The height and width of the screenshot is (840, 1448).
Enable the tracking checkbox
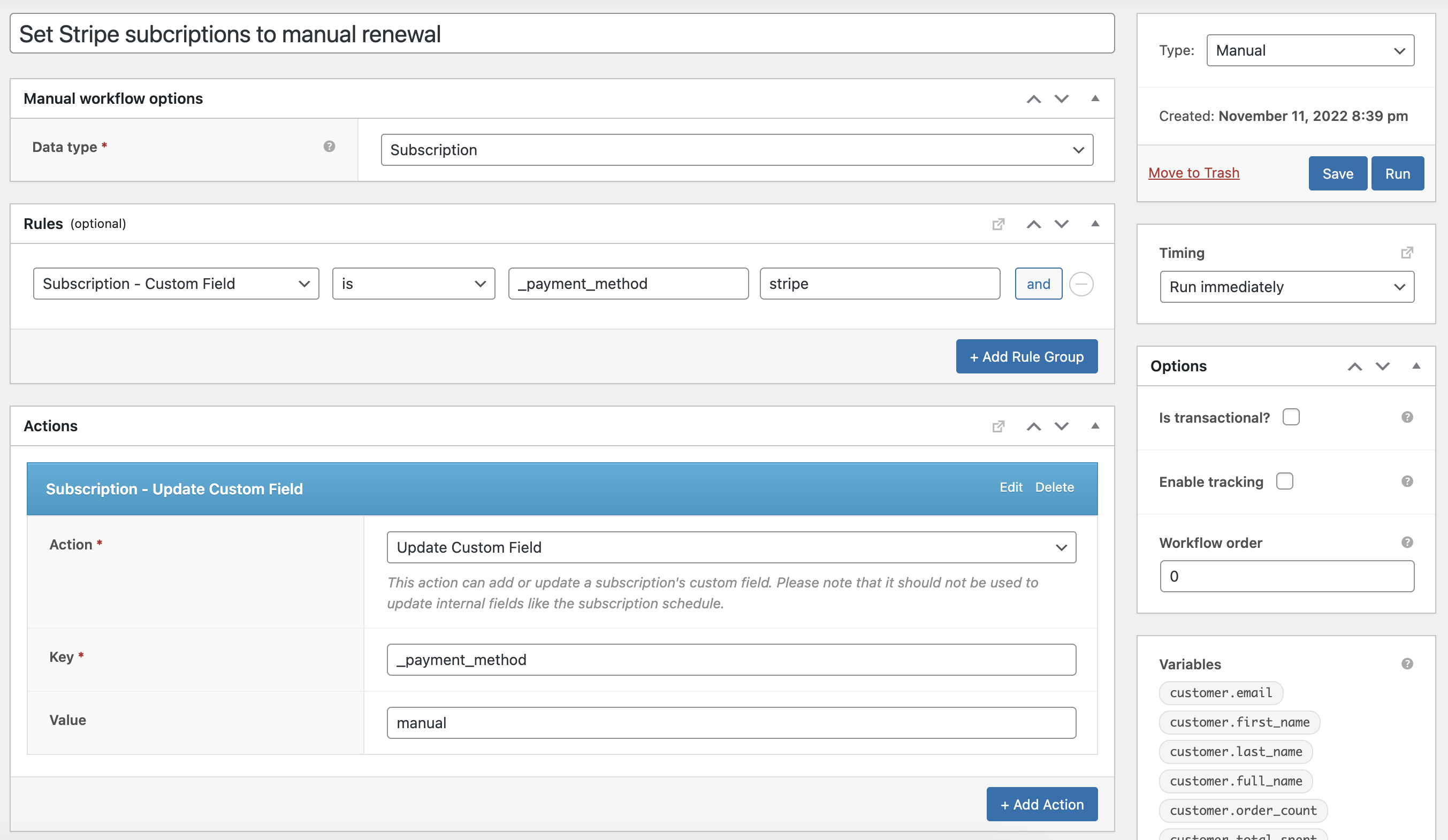pos(1284,482)
